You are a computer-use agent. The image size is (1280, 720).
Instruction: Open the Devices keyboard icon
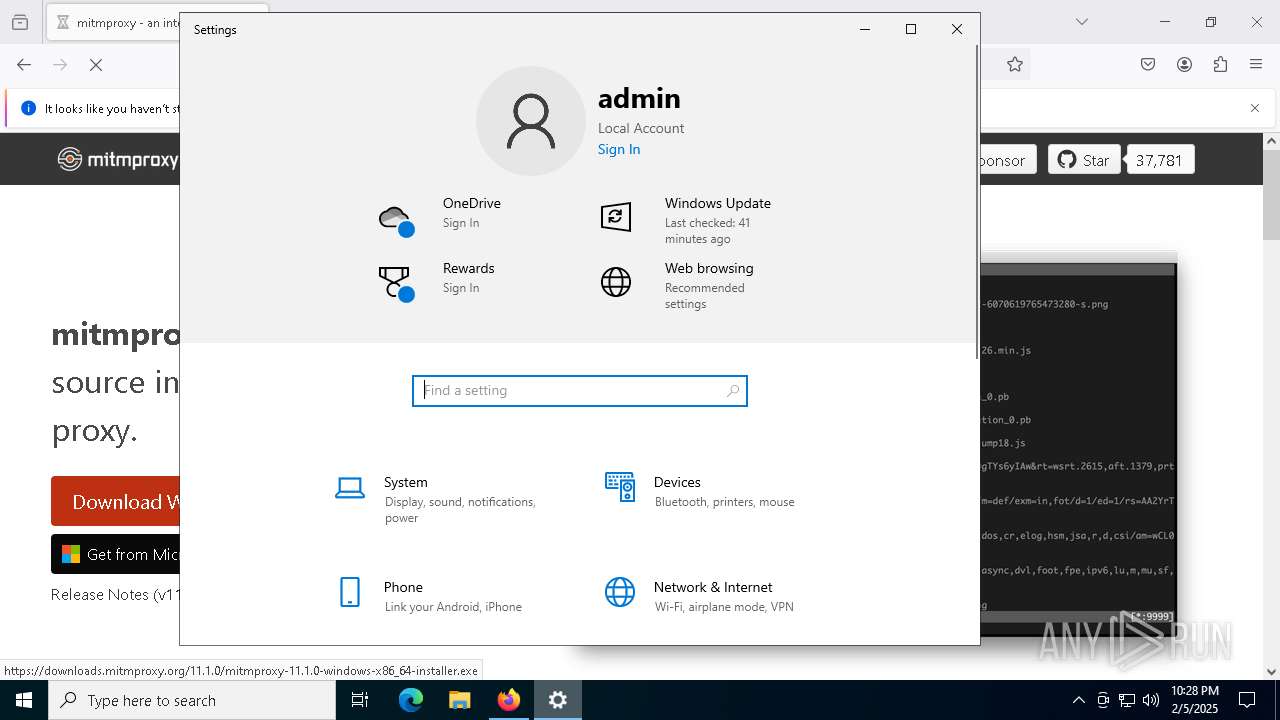620,487
